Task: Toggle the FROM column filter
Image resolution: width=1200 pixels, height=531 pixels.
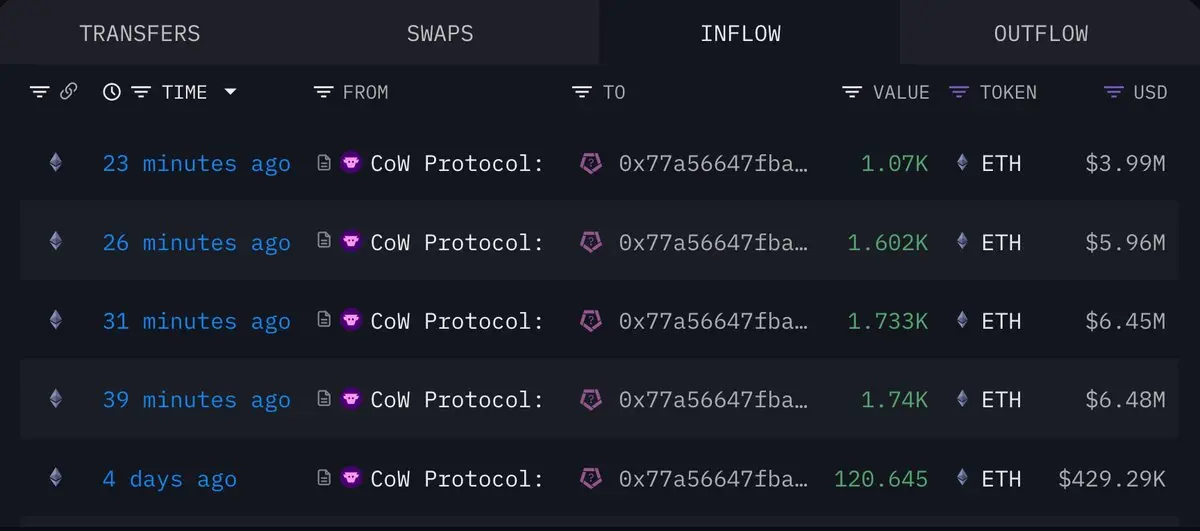Action: (323, 92)
